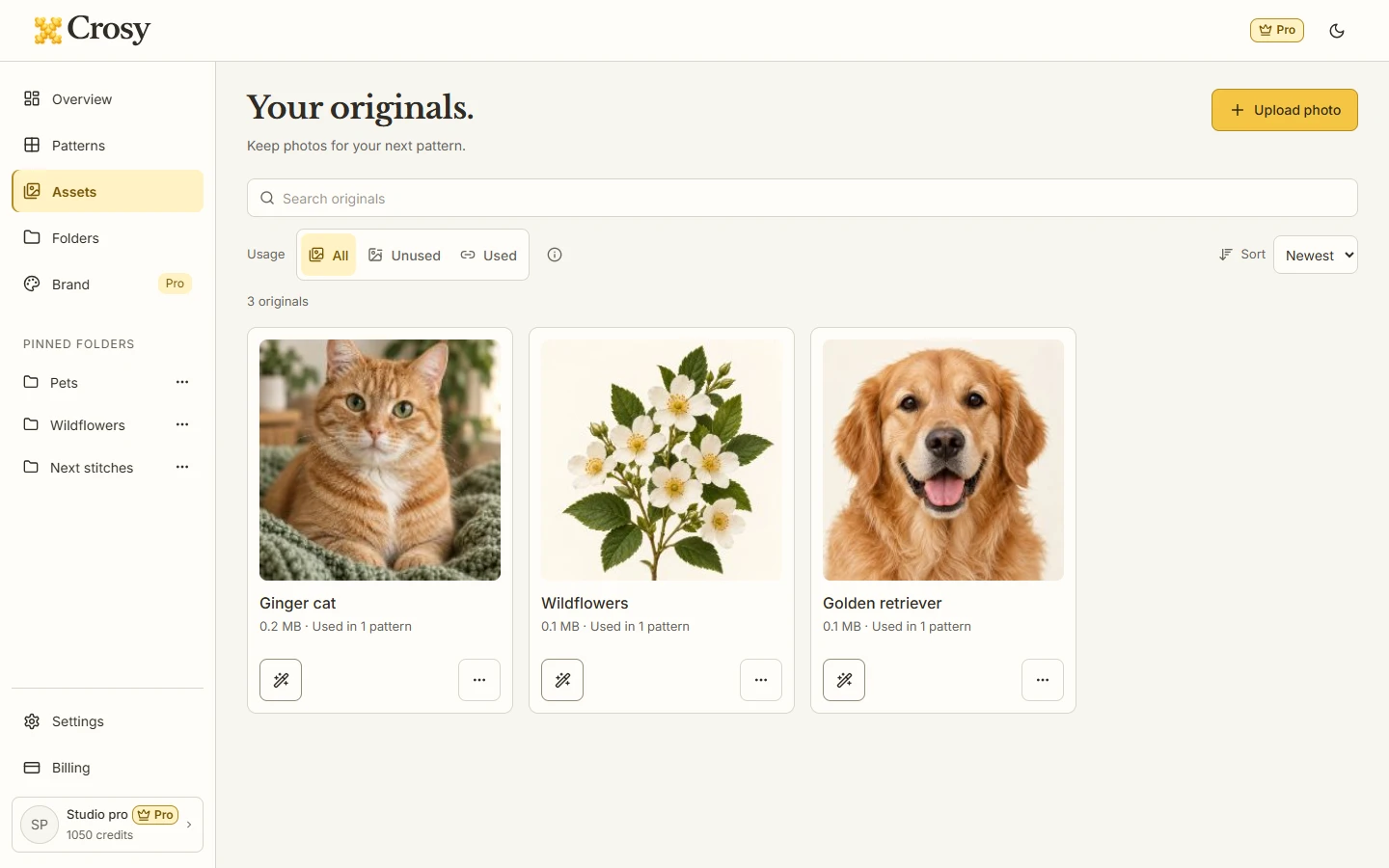Click the "3 originals" count text

point(278,301)
